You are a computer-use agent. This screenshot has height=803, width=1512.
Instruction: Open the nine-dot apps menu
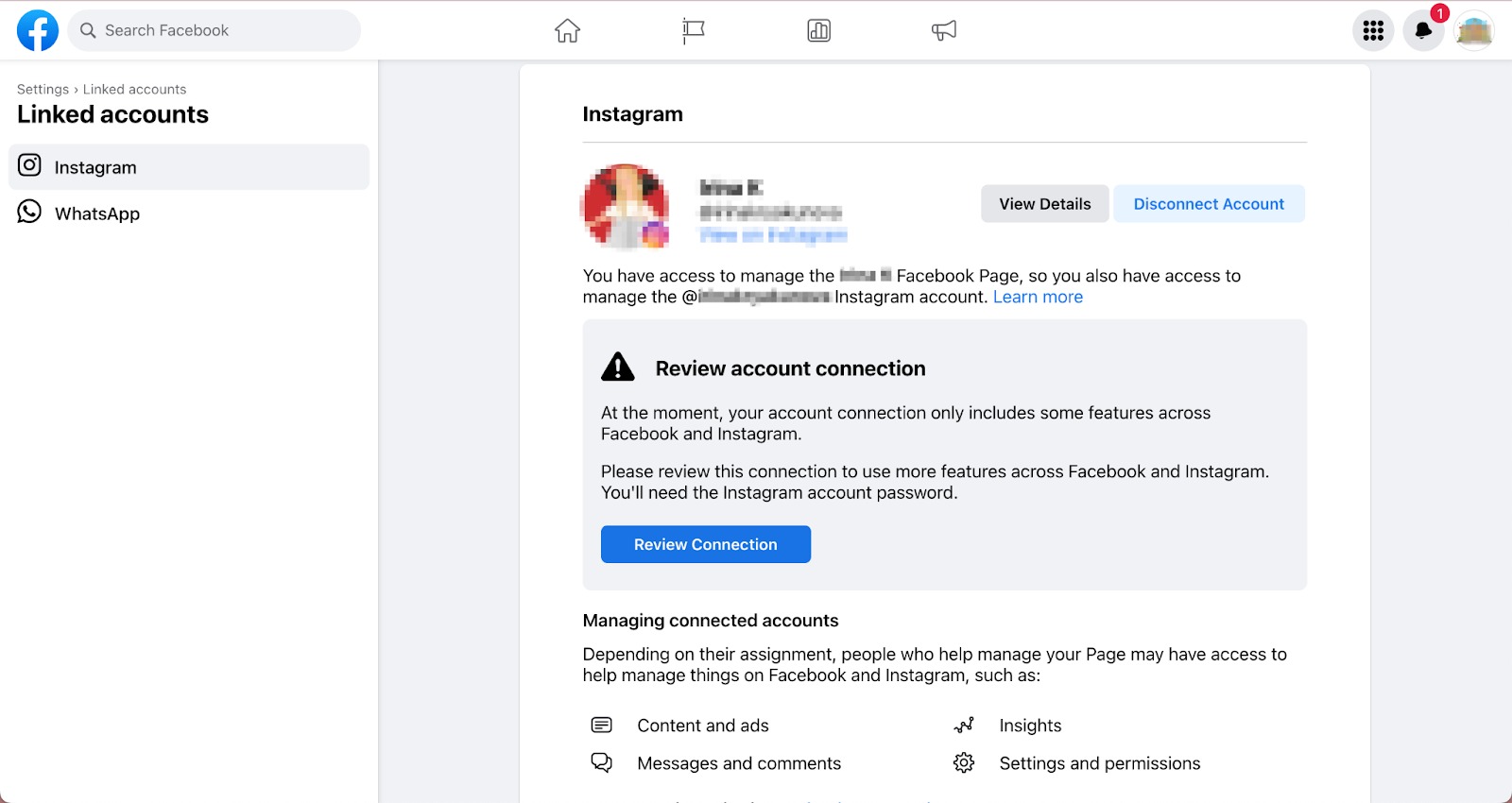coord(1373,30)
